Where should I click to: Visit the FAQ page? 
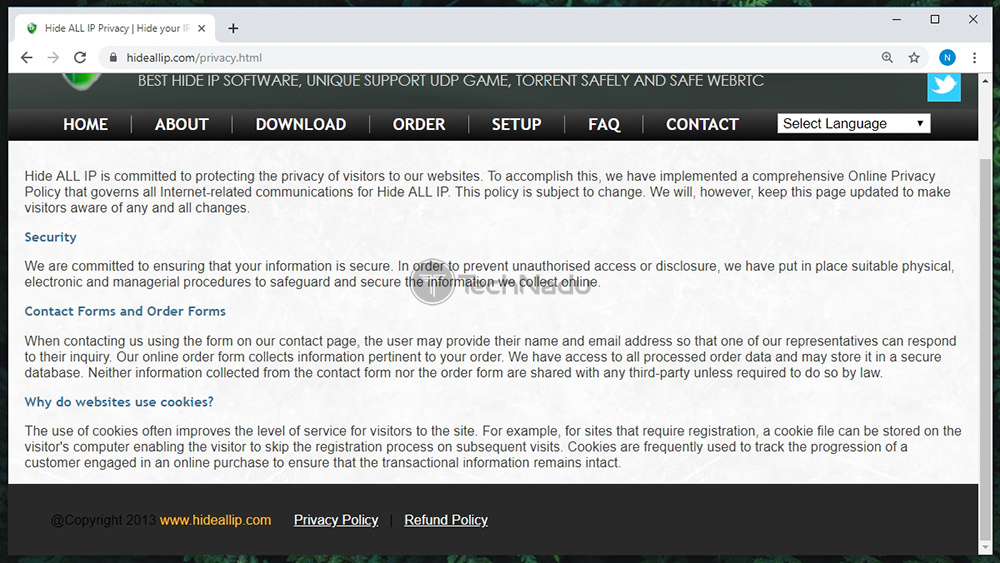(604, 124)
